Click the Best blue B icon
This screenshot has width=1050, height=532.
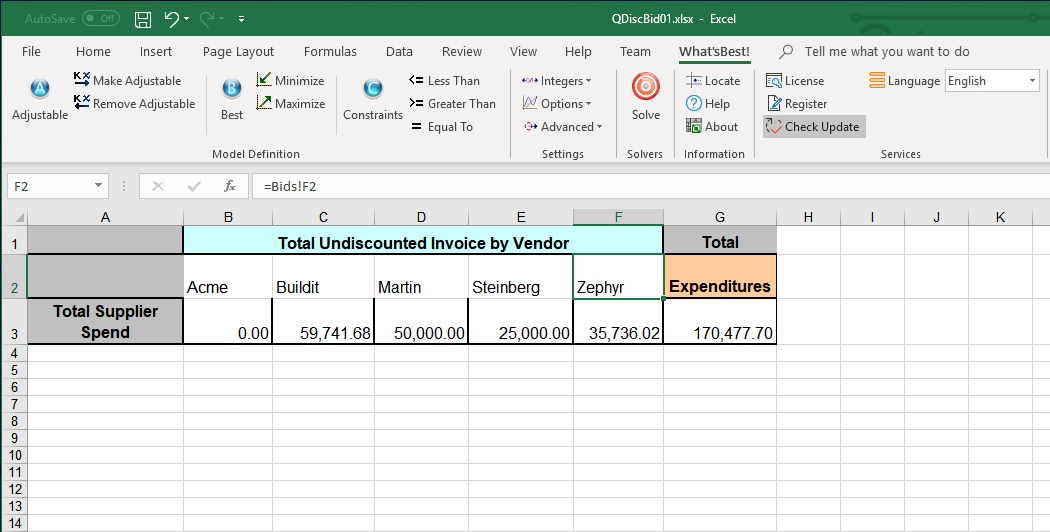click(x=232, y=88)
